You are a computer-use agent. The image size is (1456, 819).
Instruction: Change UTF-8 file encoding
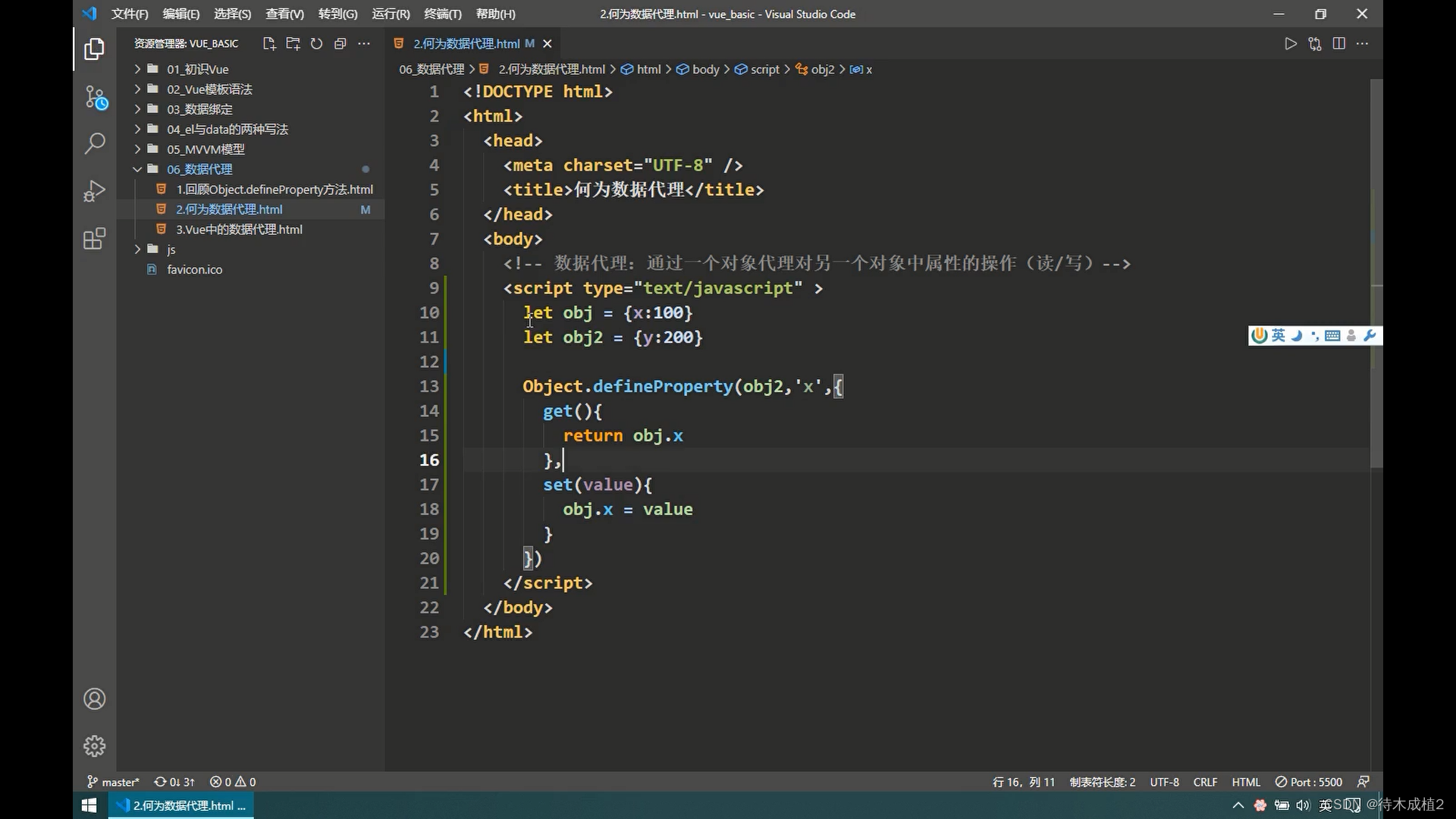(1165, 782)
